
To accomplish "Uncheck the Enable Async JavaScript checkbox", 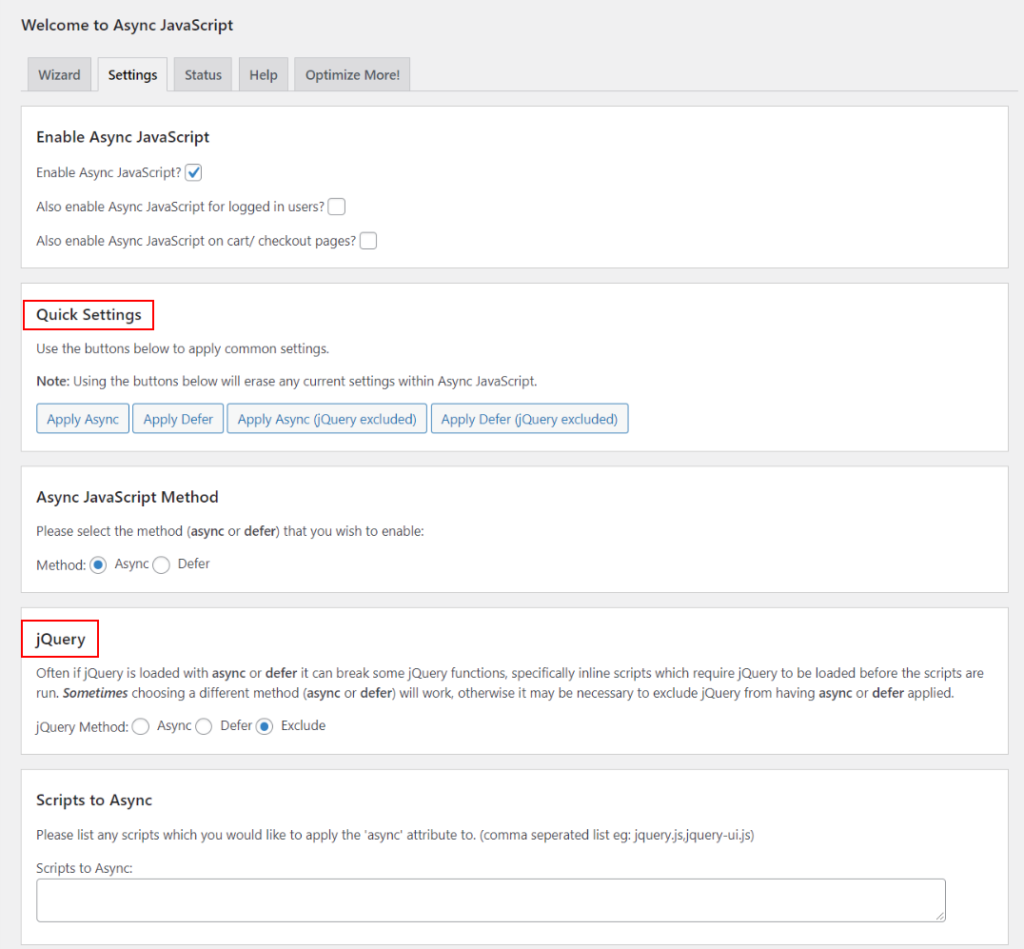I will (193, 172).
